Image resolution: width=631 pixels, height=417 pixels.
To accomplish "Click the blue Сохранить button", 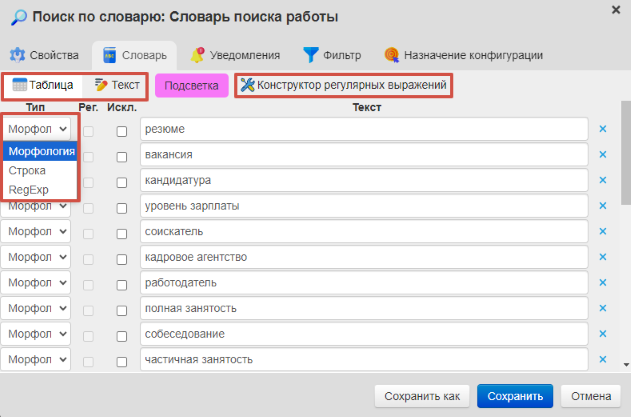I will tap(515, 396).
